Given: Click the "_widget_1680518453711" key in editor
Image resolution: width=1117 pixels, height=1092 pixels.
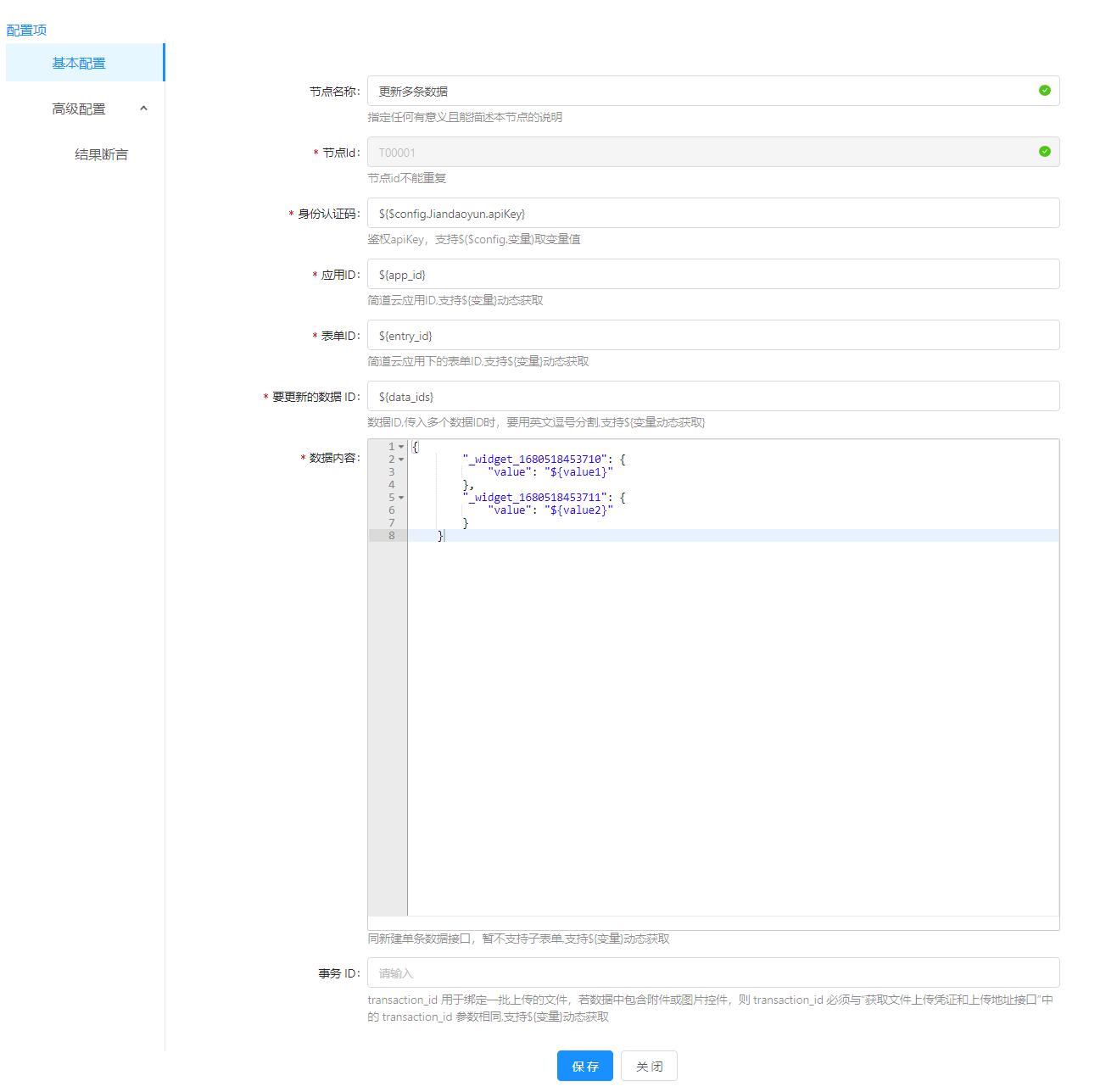Looking at the screenshot, I should [x=534, y=498].
